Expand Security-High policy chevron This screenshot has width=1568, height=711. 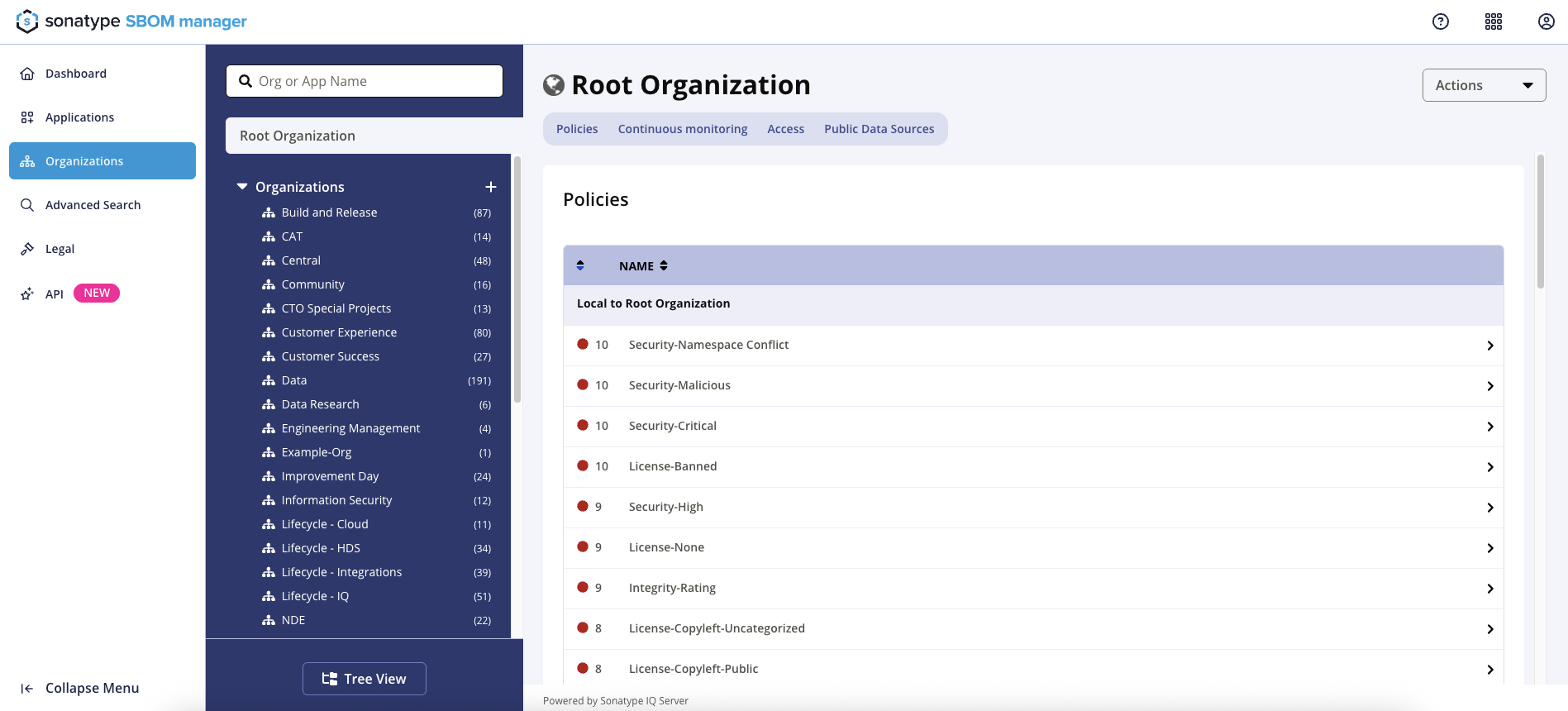(x=1489, y=508)
